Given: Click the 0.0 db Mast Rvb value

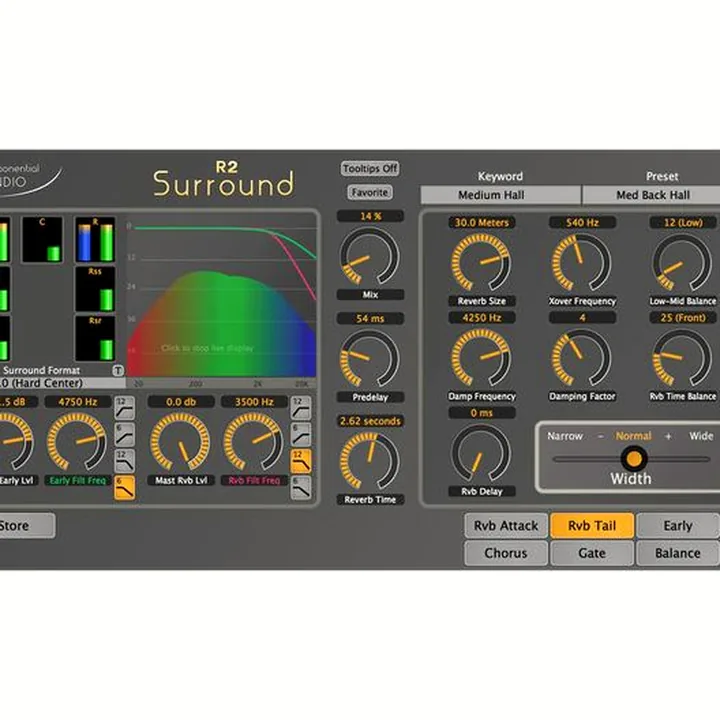Looking at the screenshot, I should [x=181, y=402].
